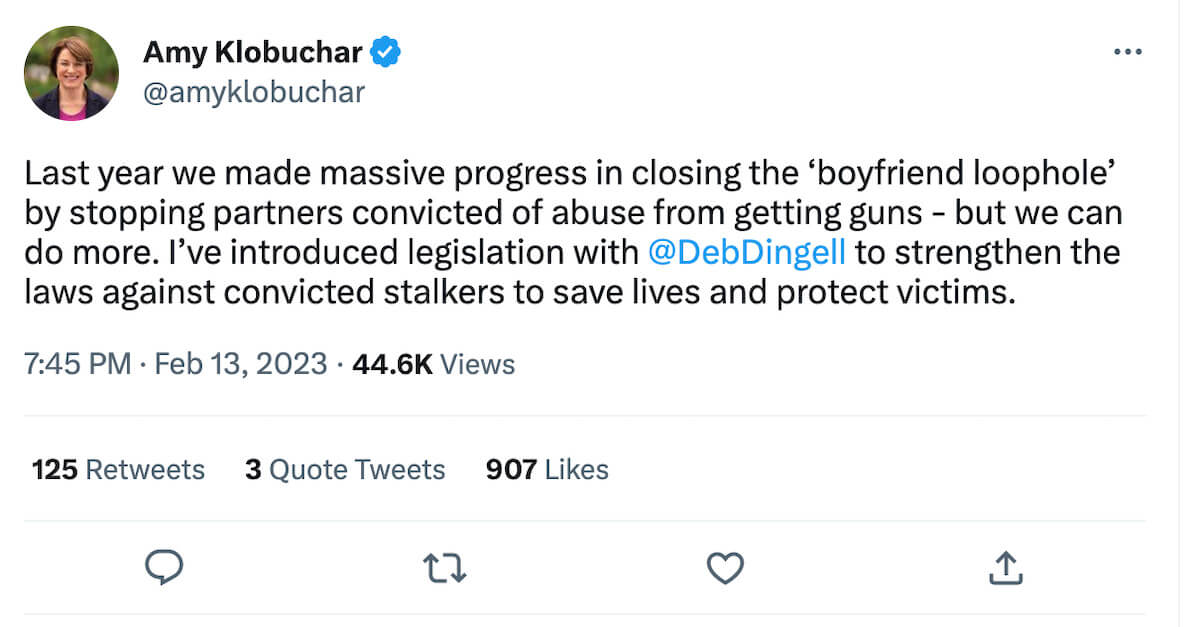The height and width of the screenshot is (627, 1200).
Task: View the 125 Retweets list
Action: pos(117,469)
